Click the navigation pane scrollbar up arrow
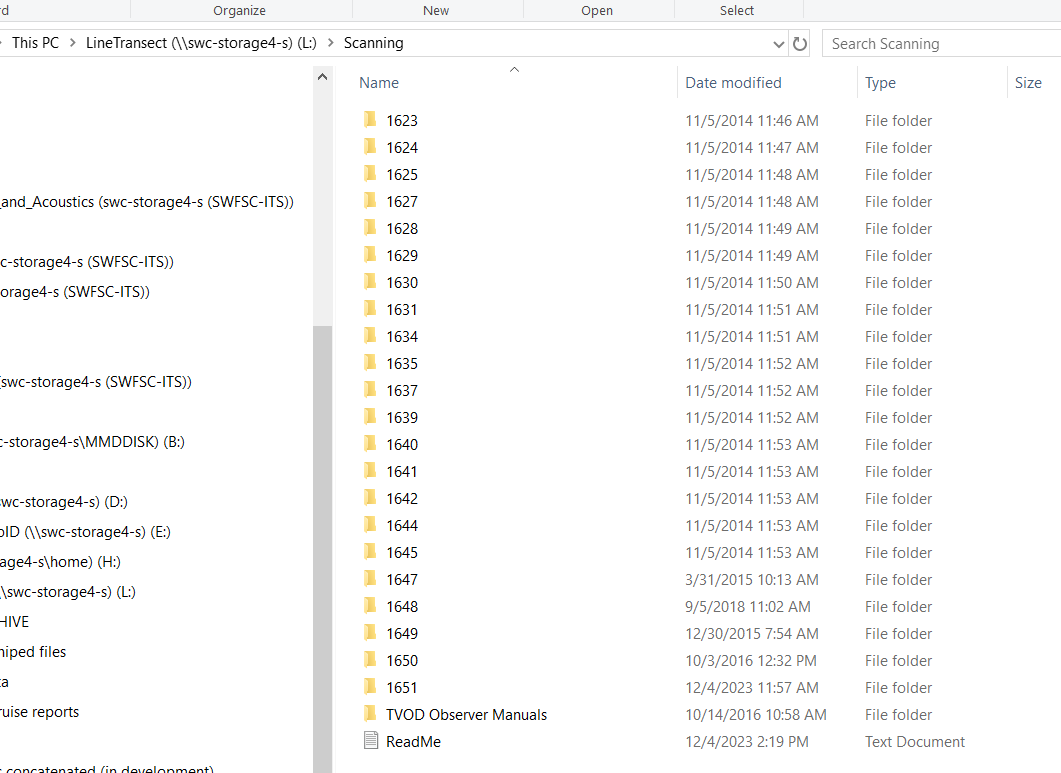Screen dimensions: 1061x773 [322, 77]
